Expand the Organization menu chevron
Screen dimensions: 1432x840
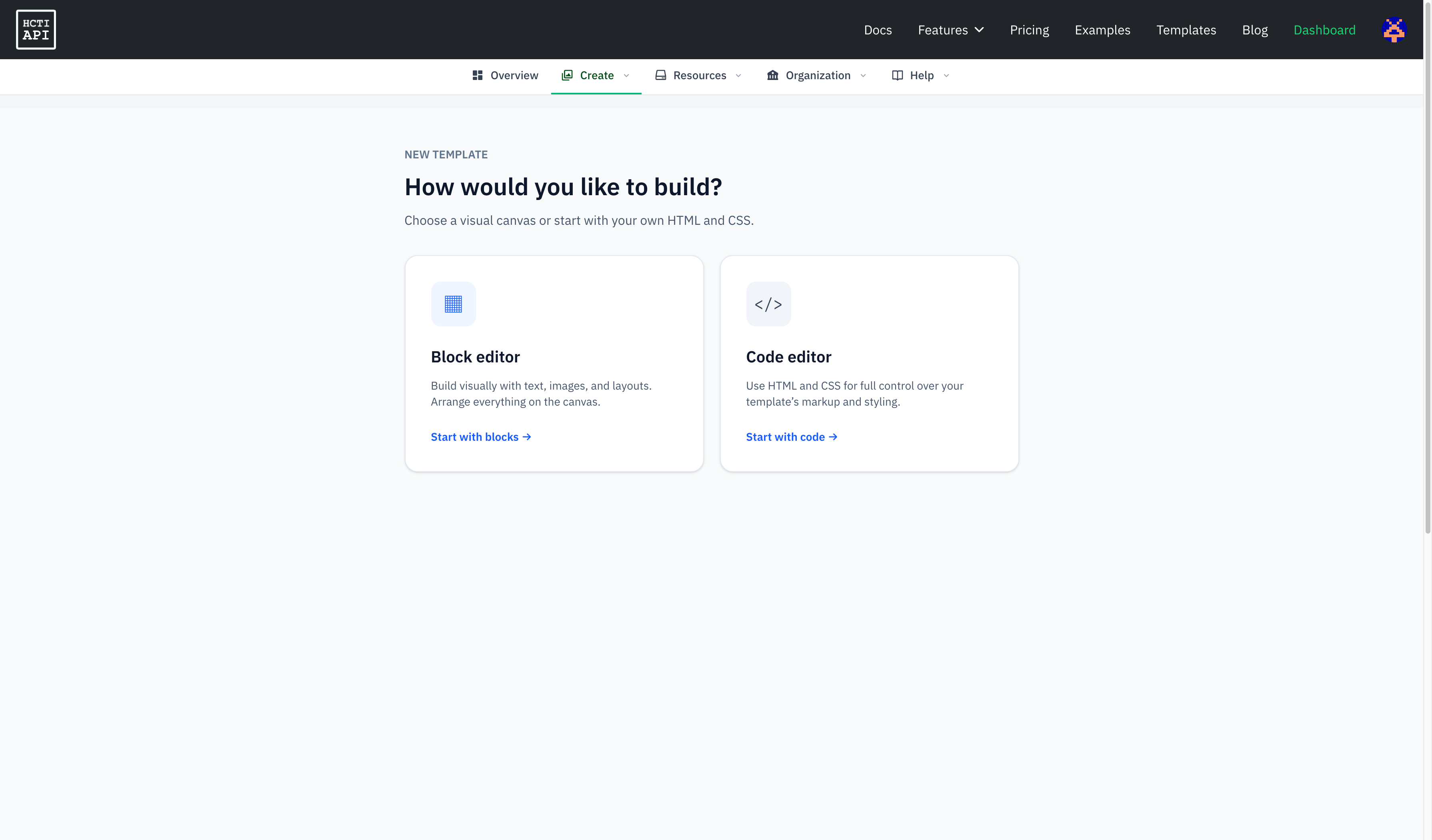pos(863,76)
